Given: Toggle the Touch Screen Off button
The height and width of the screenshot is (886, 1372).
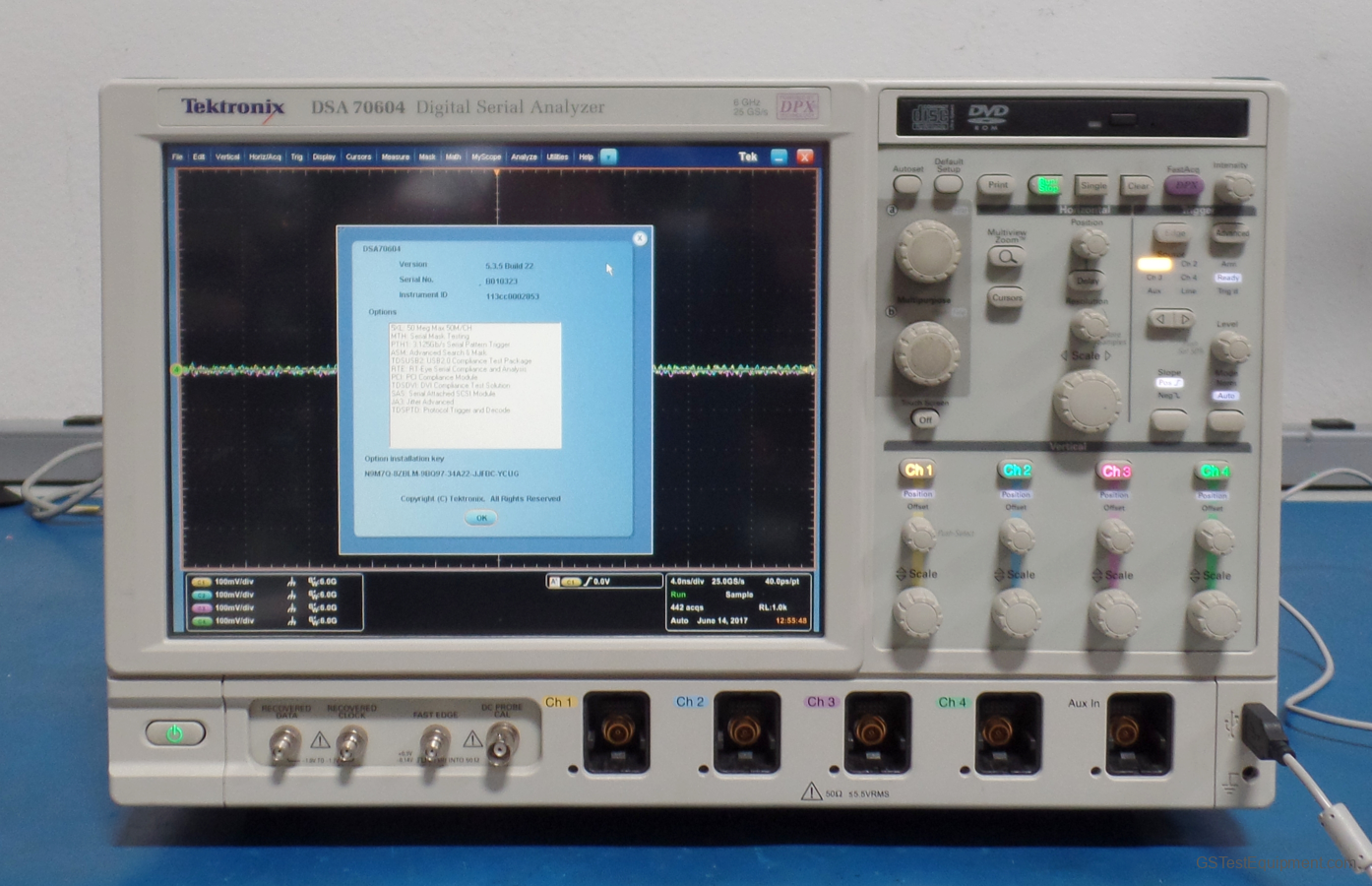Looking at the screenshot, I should [923, 419].
